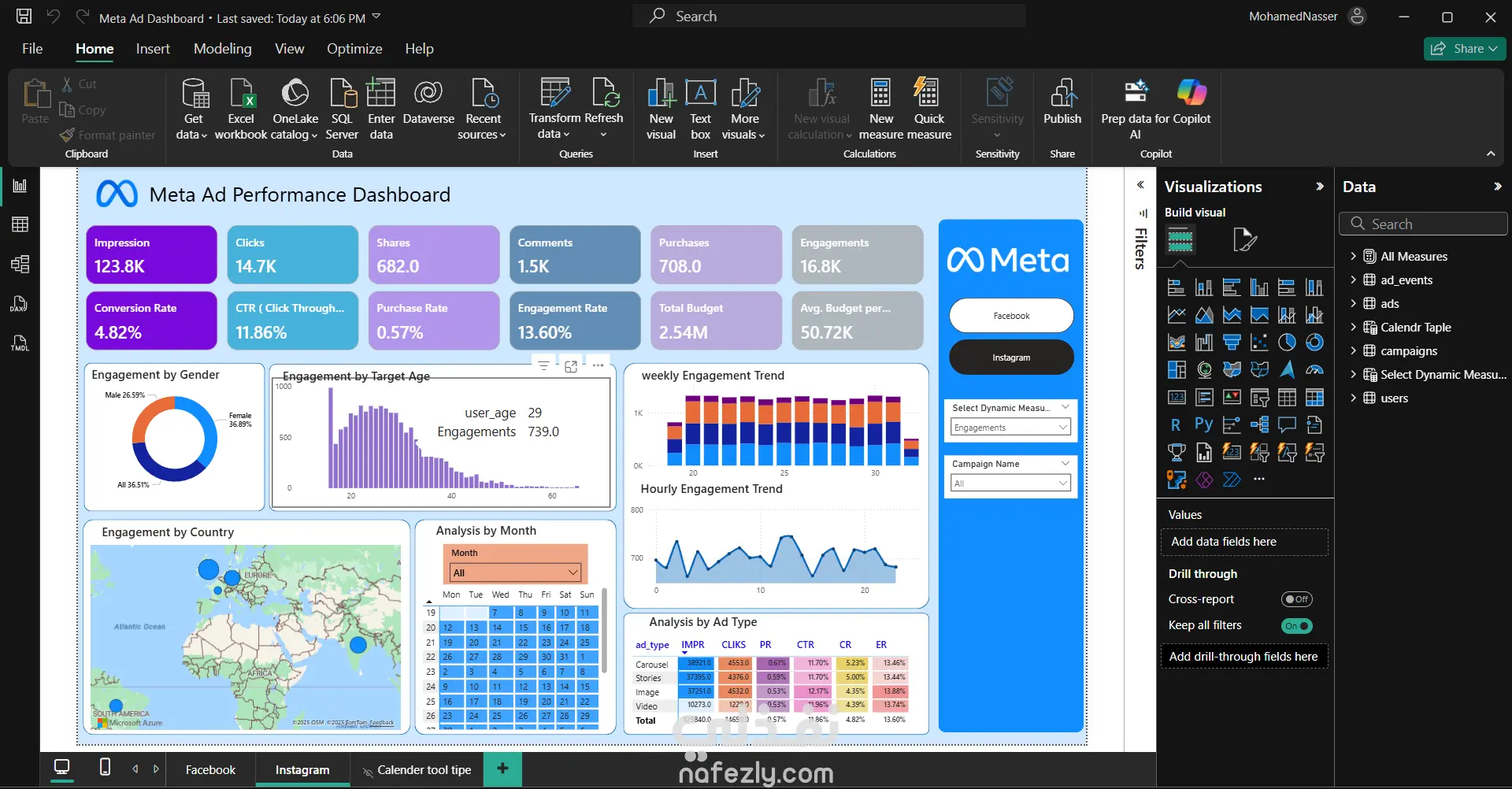Select the Line chart visualization
The height and width of the screenshot is (789, 1512).
click(1176, 315)
